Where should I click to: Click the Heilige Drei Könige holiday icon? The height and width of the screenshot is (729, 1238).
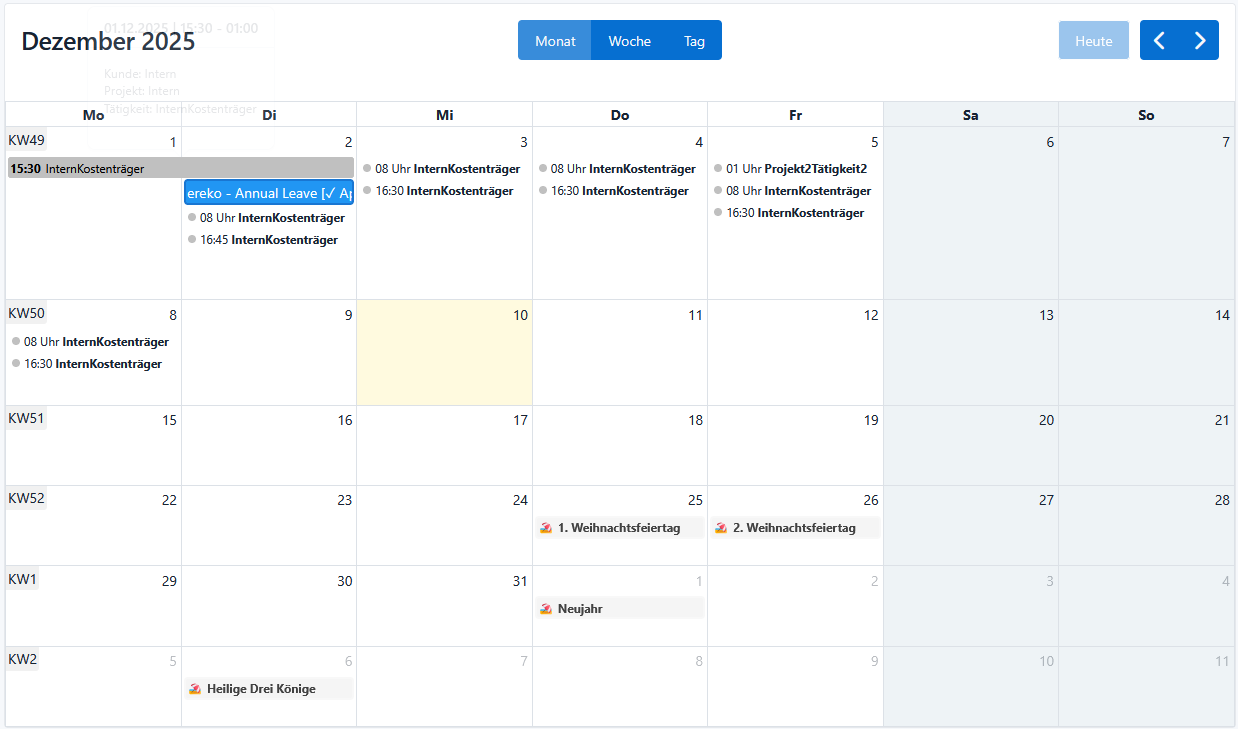tap(195, 689)
